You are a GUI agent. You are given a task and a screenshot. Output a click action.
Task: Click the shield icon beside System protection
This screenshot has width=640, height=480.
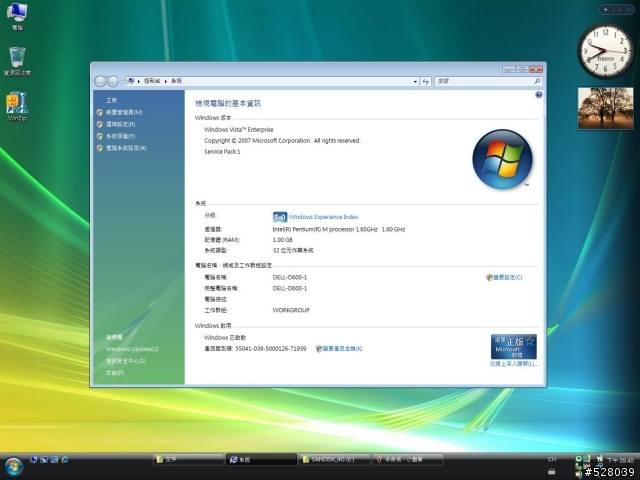click(x=100, y=136)
